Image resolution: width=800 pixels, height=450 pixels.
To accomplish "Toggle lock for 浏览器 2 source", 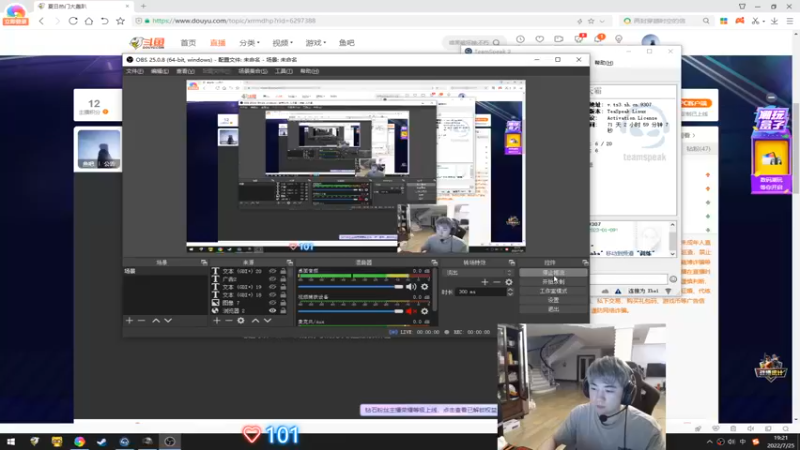I will tap(283, 310).
